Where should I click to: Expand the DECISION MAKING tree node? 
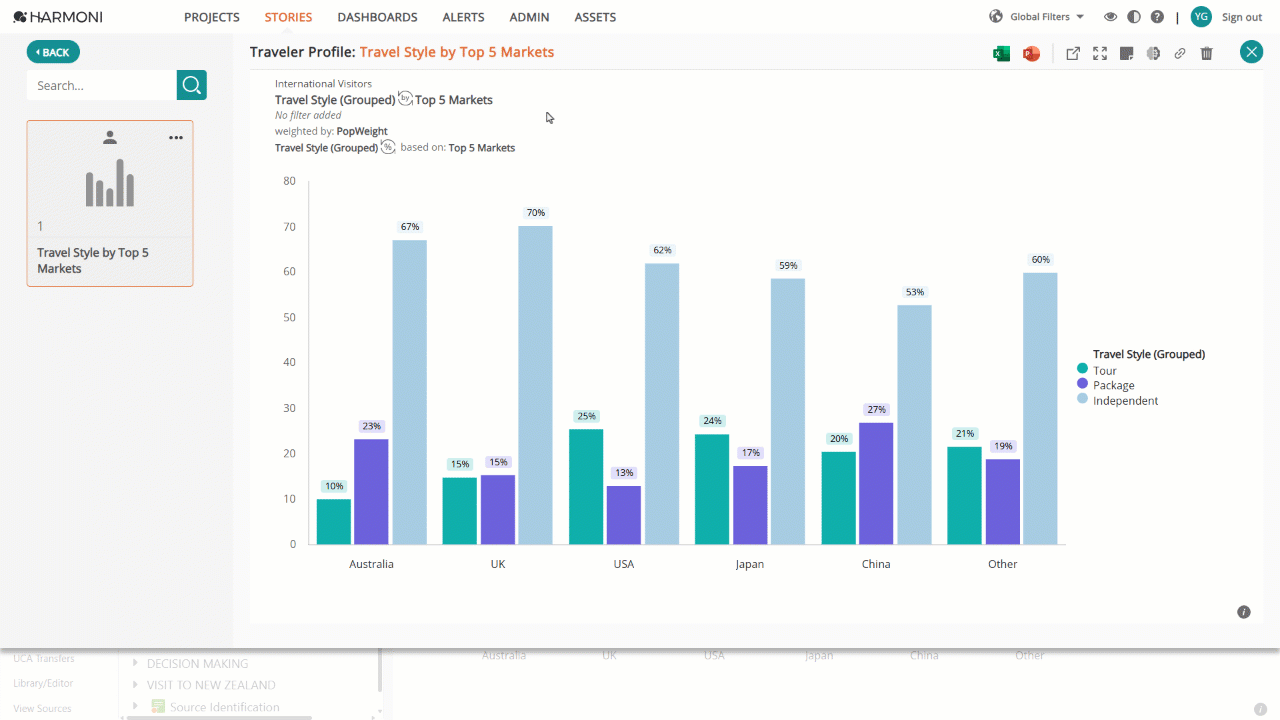point(135,663)
